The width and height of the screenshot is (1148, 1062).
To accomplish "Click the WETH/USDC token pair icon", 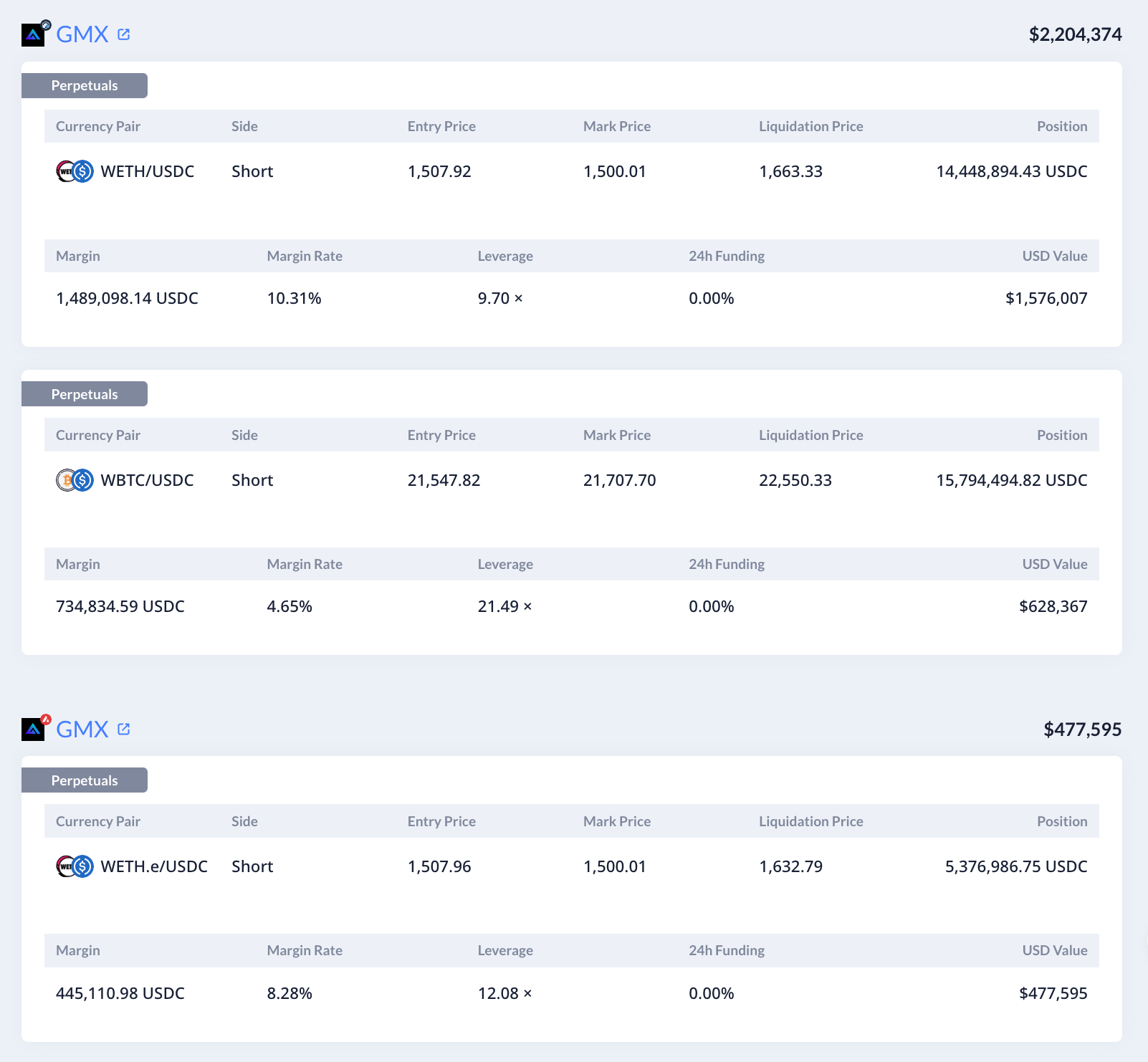I will click(x=75, y=171).
